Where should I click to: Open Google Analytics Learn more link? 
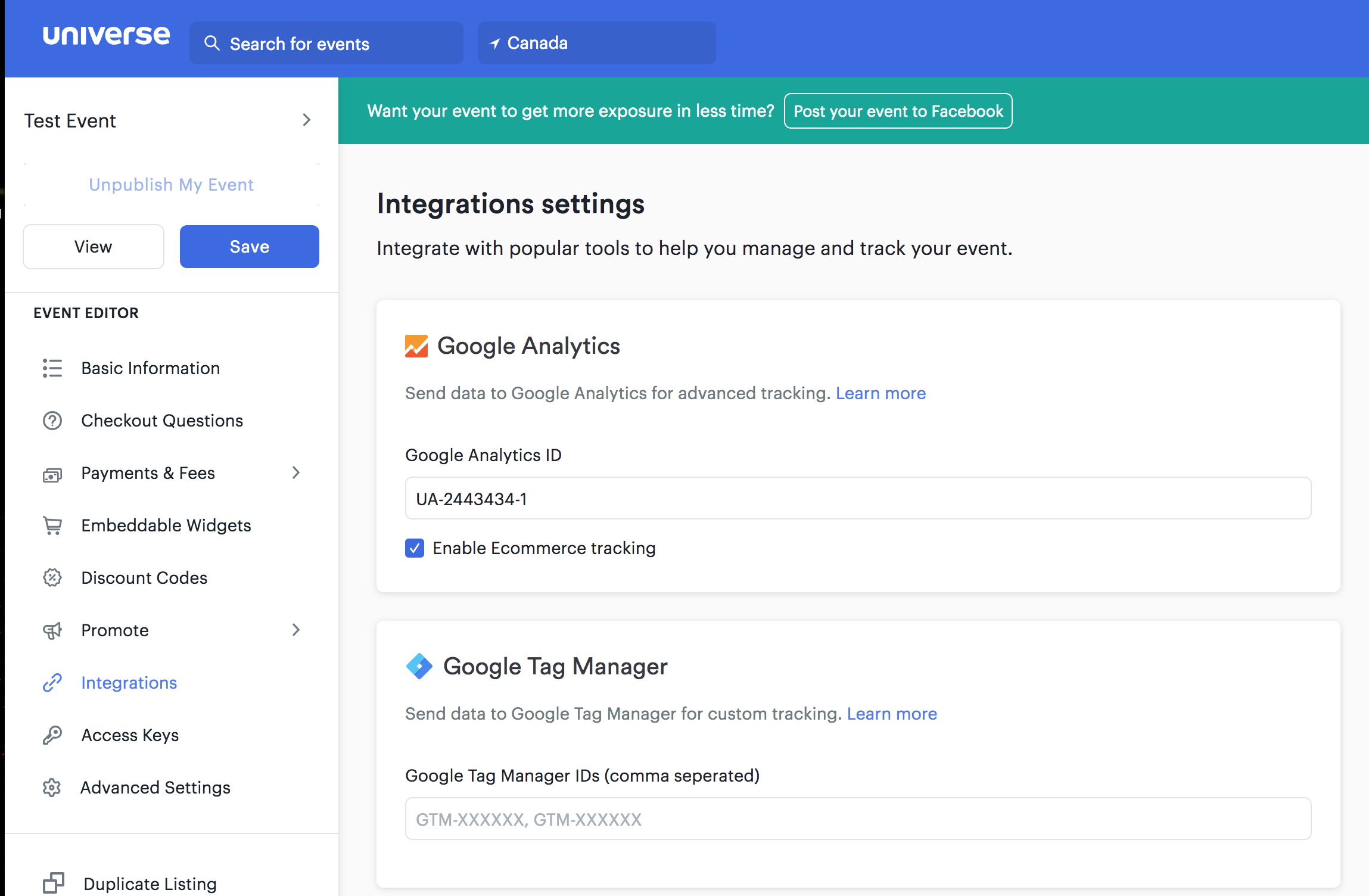(880, 393)
